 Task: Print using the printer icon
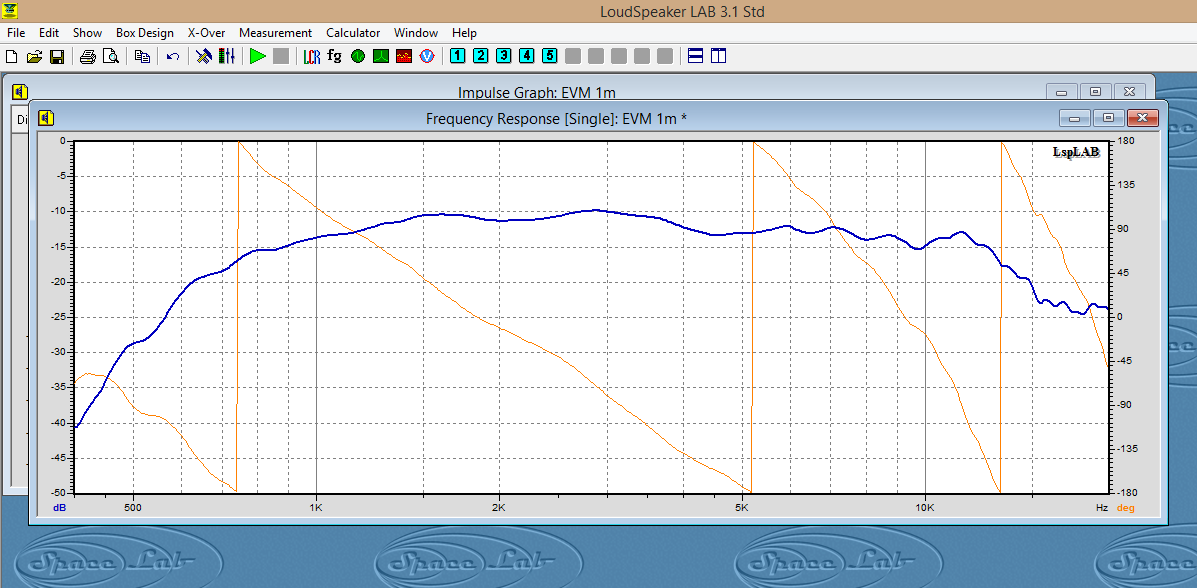[88, 57]
